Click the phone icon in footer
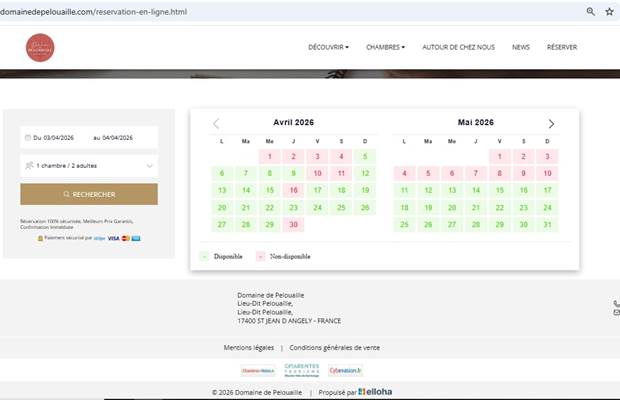620x400 pixels. click(x=615, y=303)
